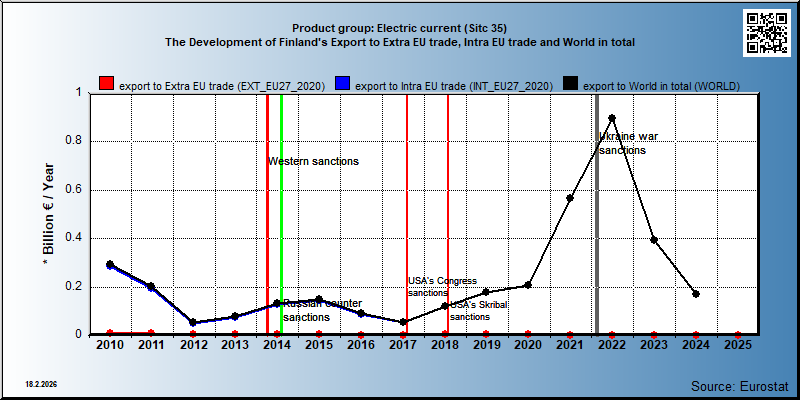Click the 'USA's Congress sanctions' annotation
Screen dimensions: 800x400
(x=442, y=287)
